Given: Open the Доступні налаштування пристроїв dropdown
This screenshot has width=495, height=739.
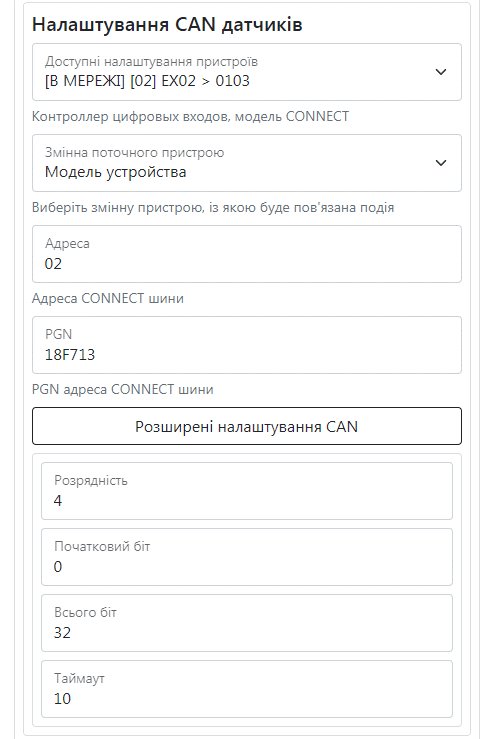Looking at the screenshot, I should click(247, 72).
